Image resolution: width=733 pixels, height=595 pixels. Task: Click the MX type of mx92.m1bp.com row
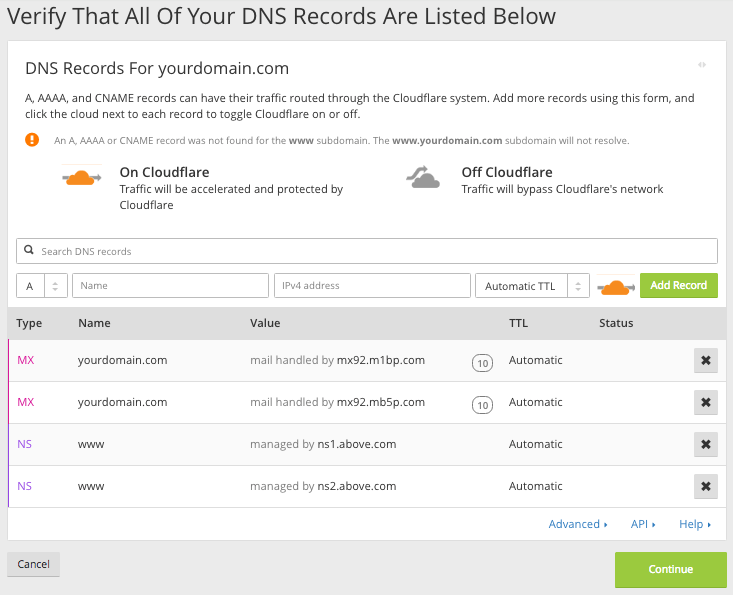coord(26,360)
